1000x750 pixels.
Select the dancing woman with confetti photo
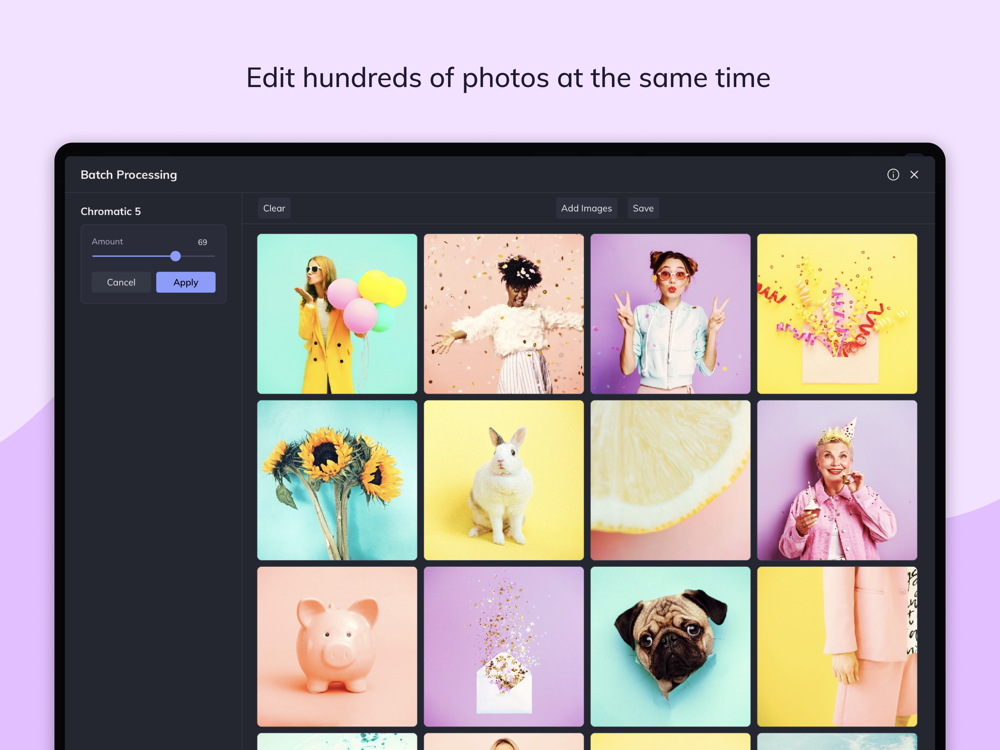(504, 314)
